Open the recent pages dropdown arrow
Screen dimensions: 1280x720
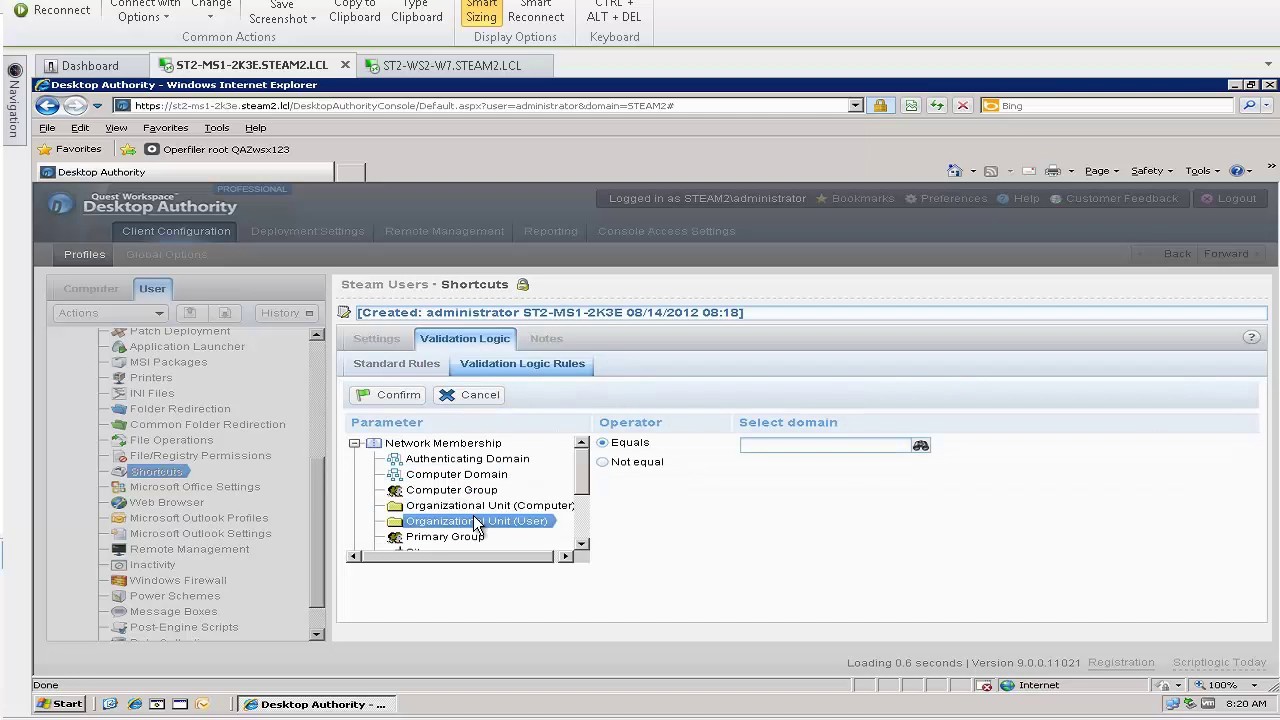tap(97, 105)
